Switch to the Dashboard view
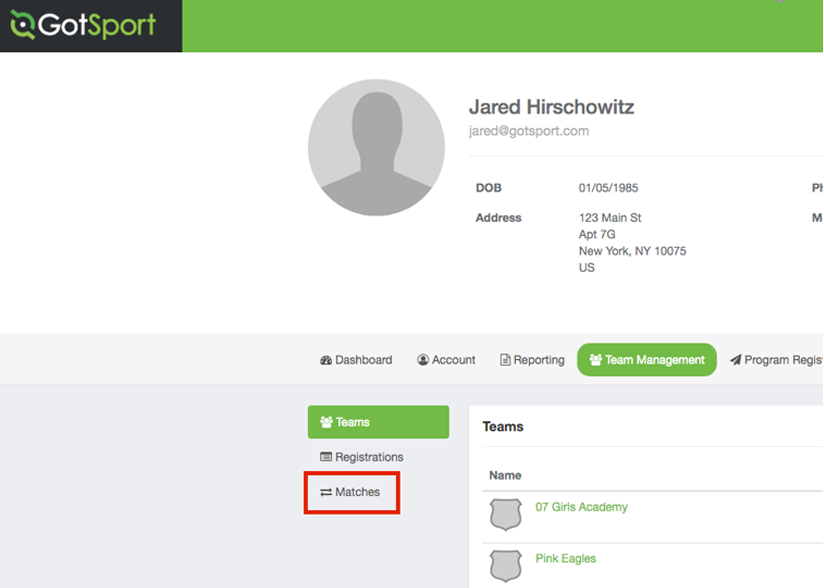 356,359
